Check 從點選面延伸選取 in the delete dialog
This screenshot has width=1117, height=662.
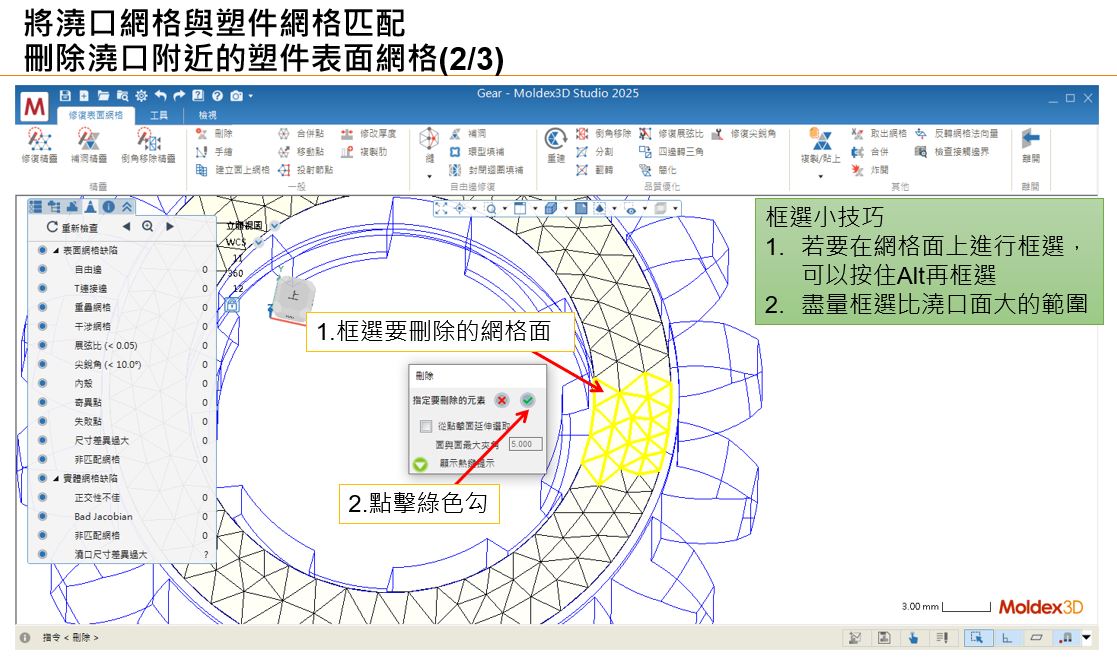pyautogui.click(x=426, y=426)
